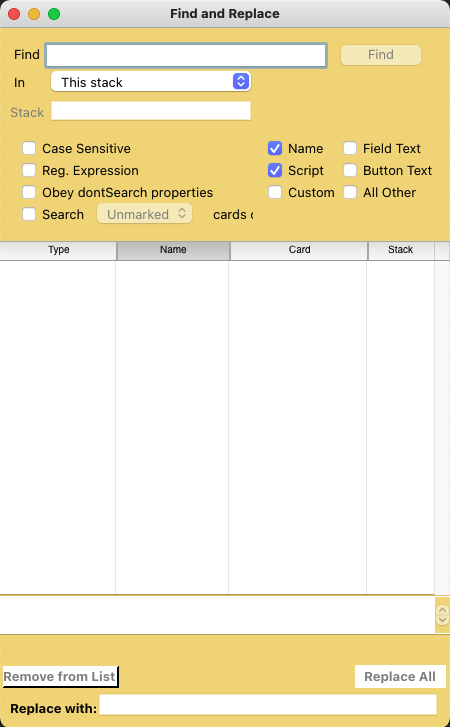Click the preview pane scroll stepper
This screenshot has width=450, height=727.
tap(443, 615)
